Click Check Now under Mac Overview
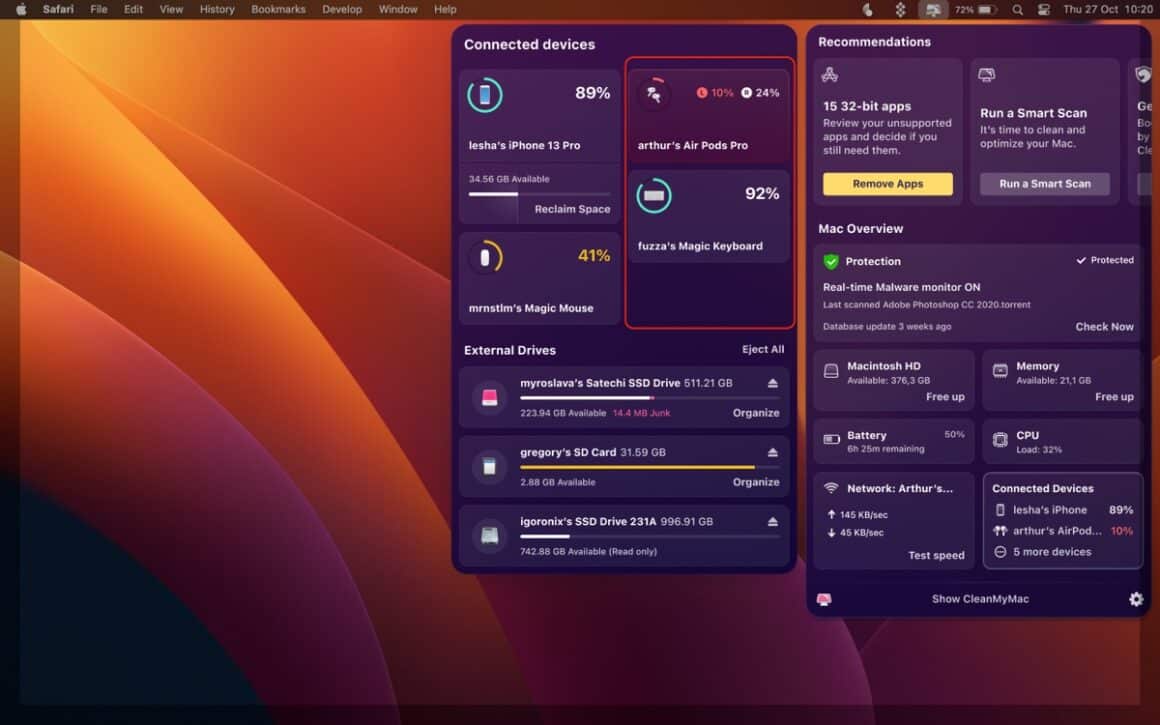 coord(1104,326)
